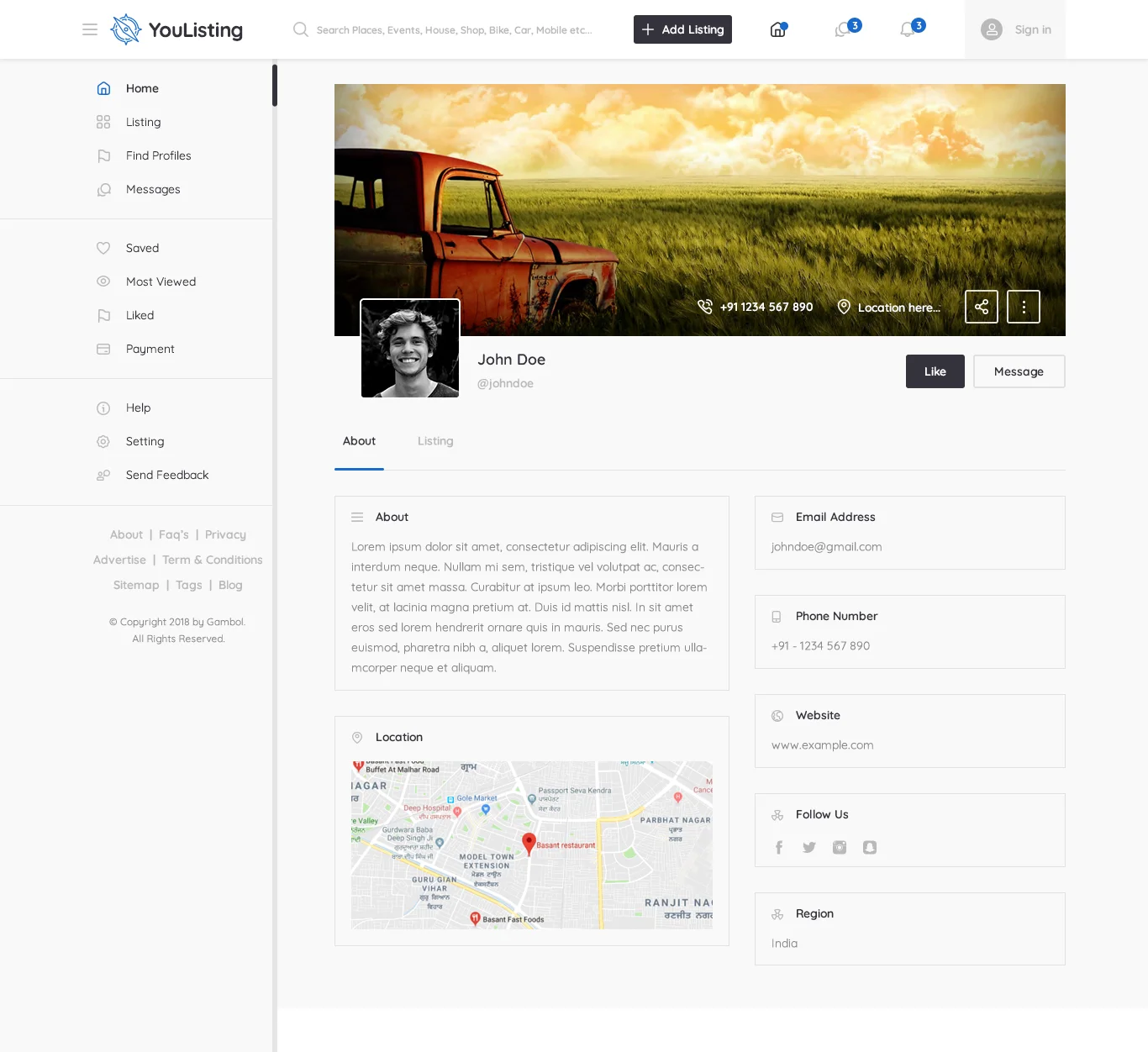The height and width of the screenshot is (1052, 1148).
Task: Click the search places input field
Action: coord(454,30)
